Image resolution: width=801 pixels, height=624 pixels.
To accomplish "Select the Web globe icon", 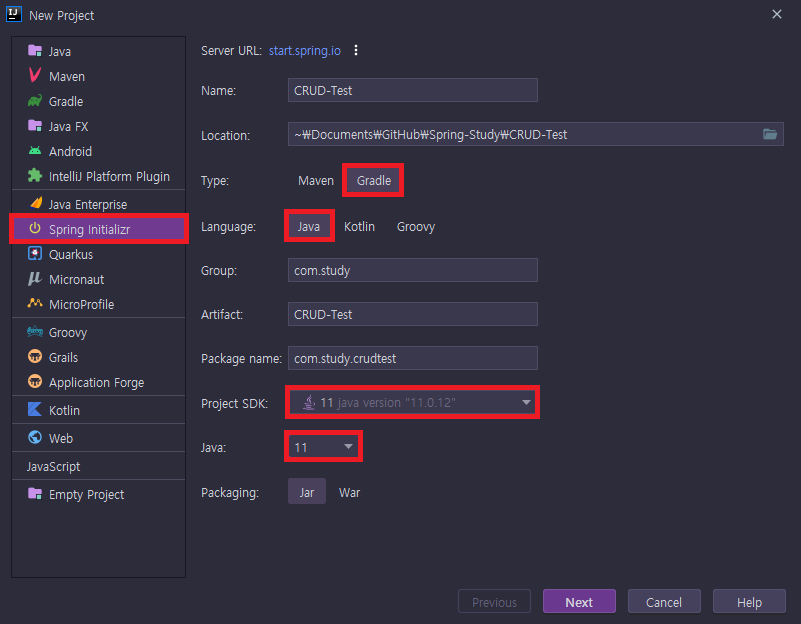I will [35, 438].
